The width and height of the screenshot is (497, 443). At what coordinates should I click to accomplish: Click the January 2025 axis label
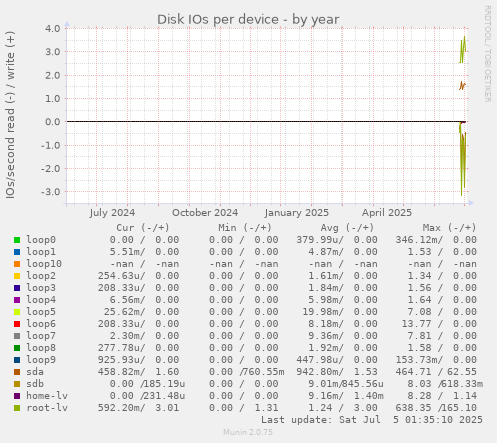point(297,213)
